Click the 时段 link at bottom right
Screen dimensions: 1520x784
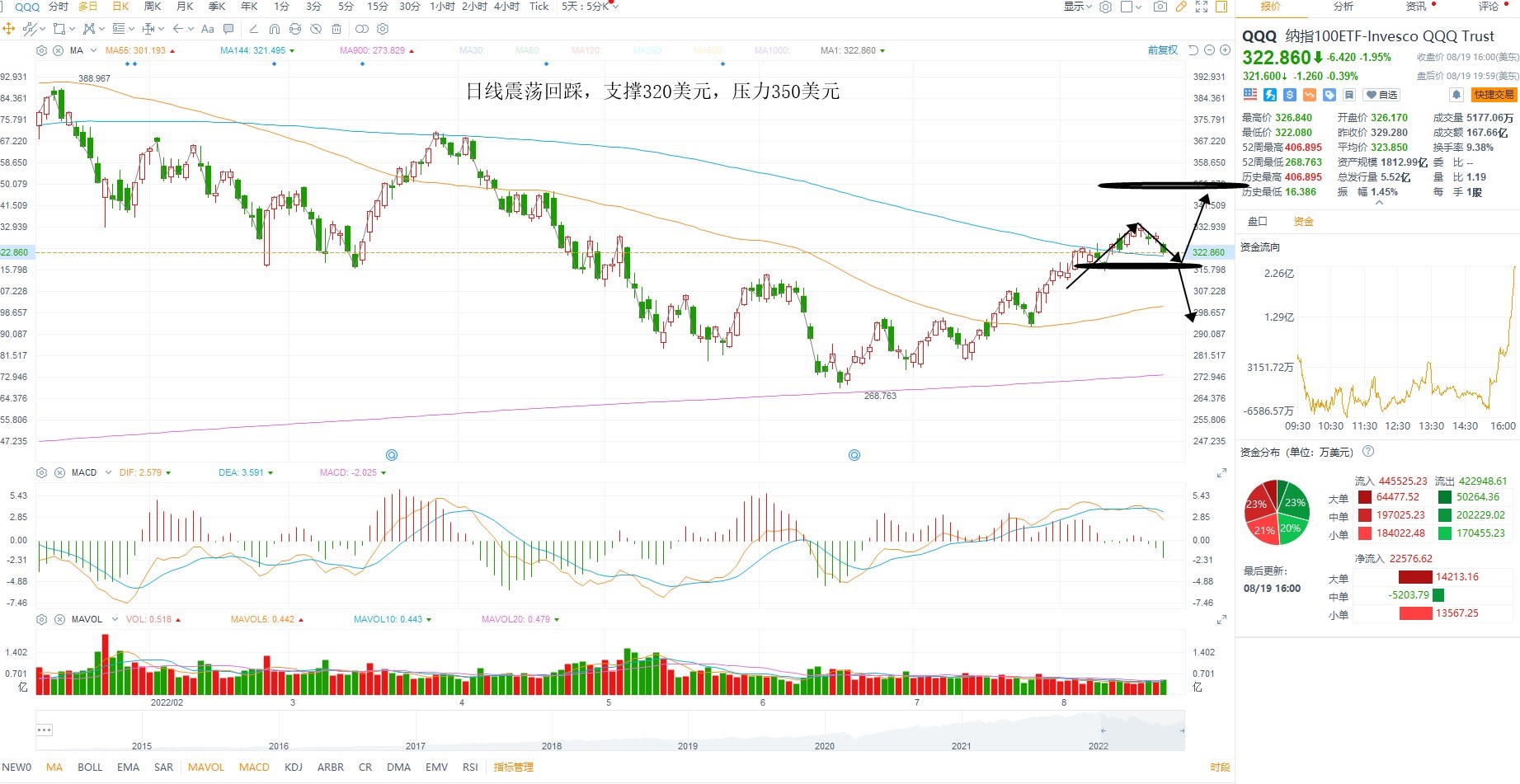[1220, 768]
